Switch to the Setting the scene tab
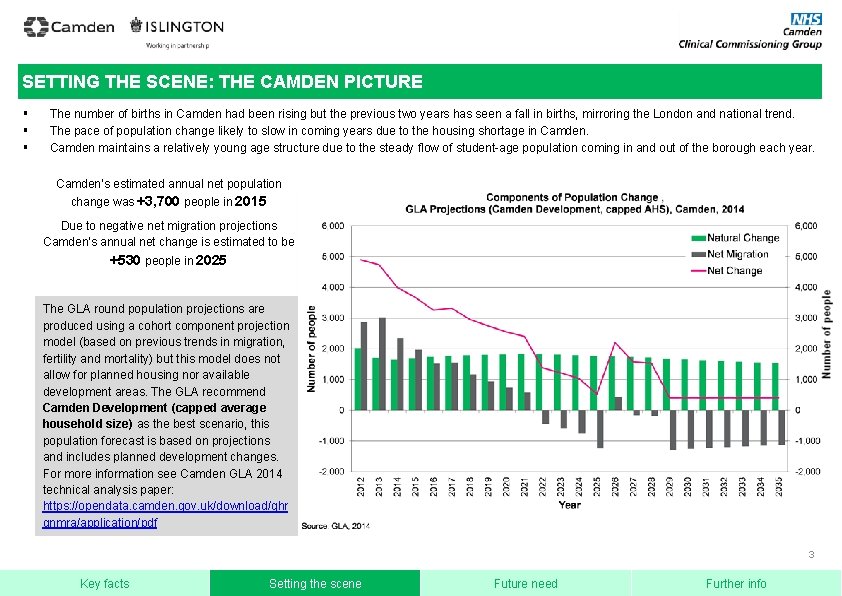This screenshot has width=842, height=596. tap(315, 583)
